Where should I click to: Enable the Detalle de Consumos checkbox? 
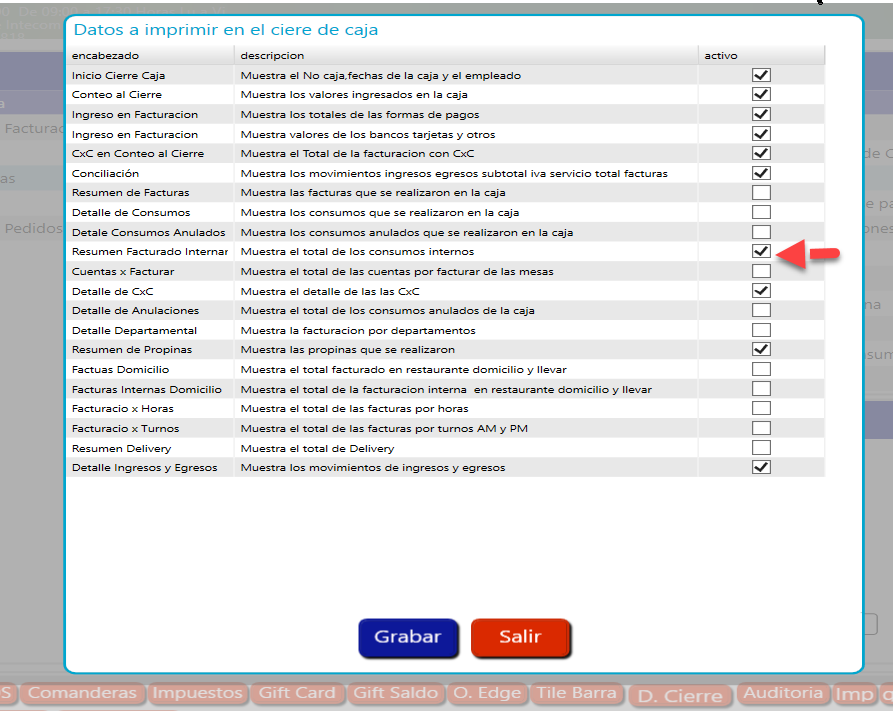[x=761, y=212]
